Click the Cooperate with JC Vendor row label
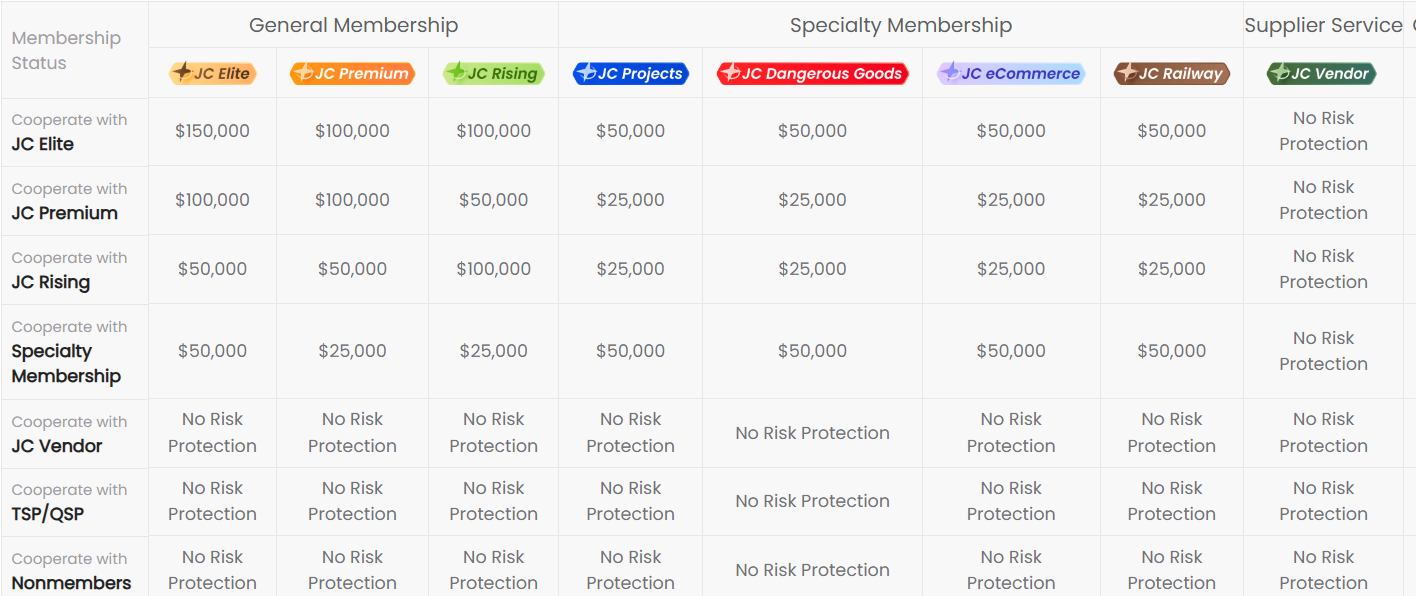Viewport: 1416px width, 596px height. [x=69, y=434]
